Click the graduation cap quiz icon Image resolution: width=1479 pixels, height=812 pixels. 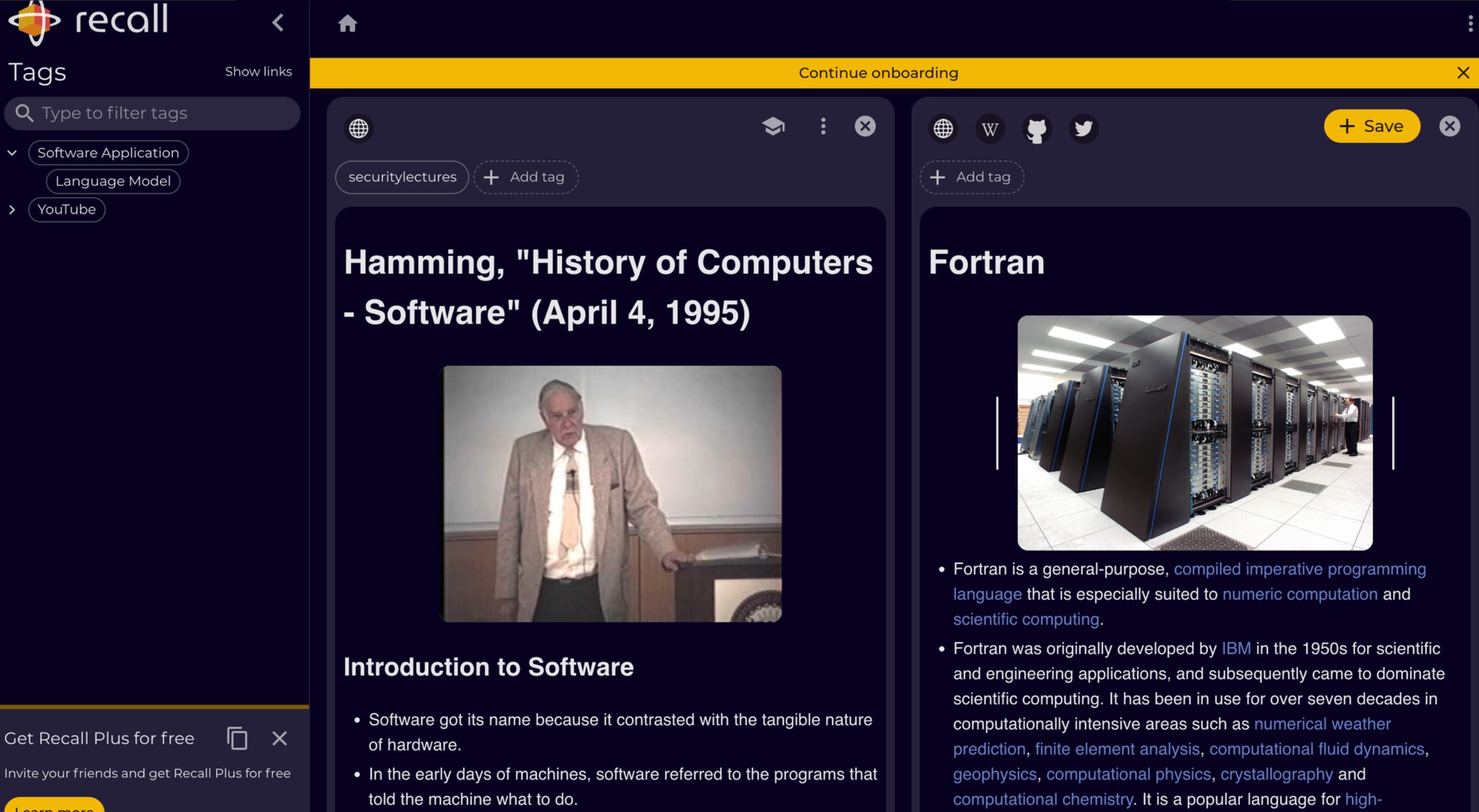(x=773, y=125)
